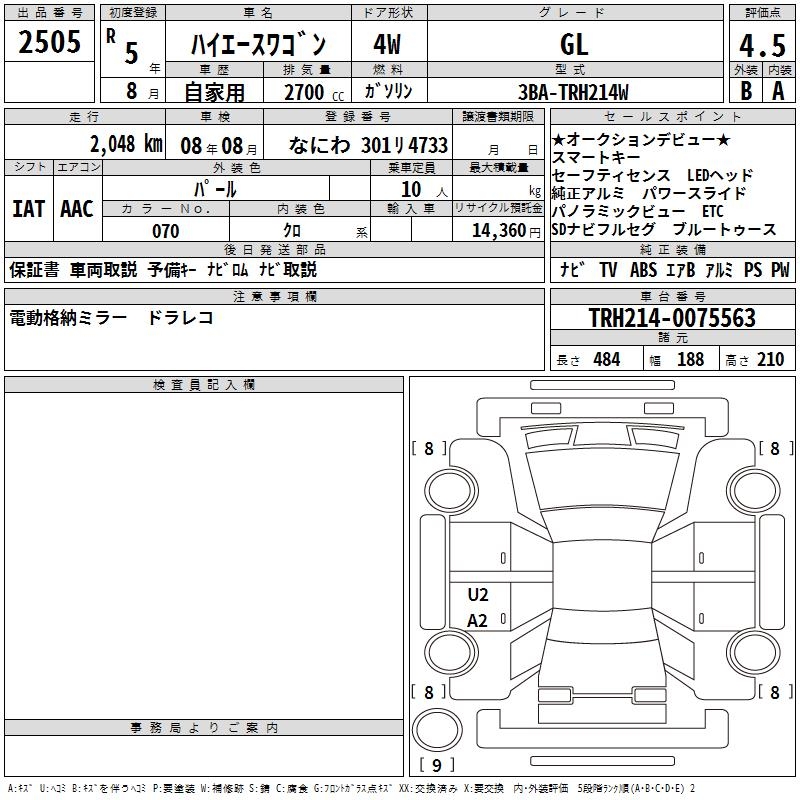The image size is (800, 800).
Task: Click the length value 484
Action: point(607,359)
